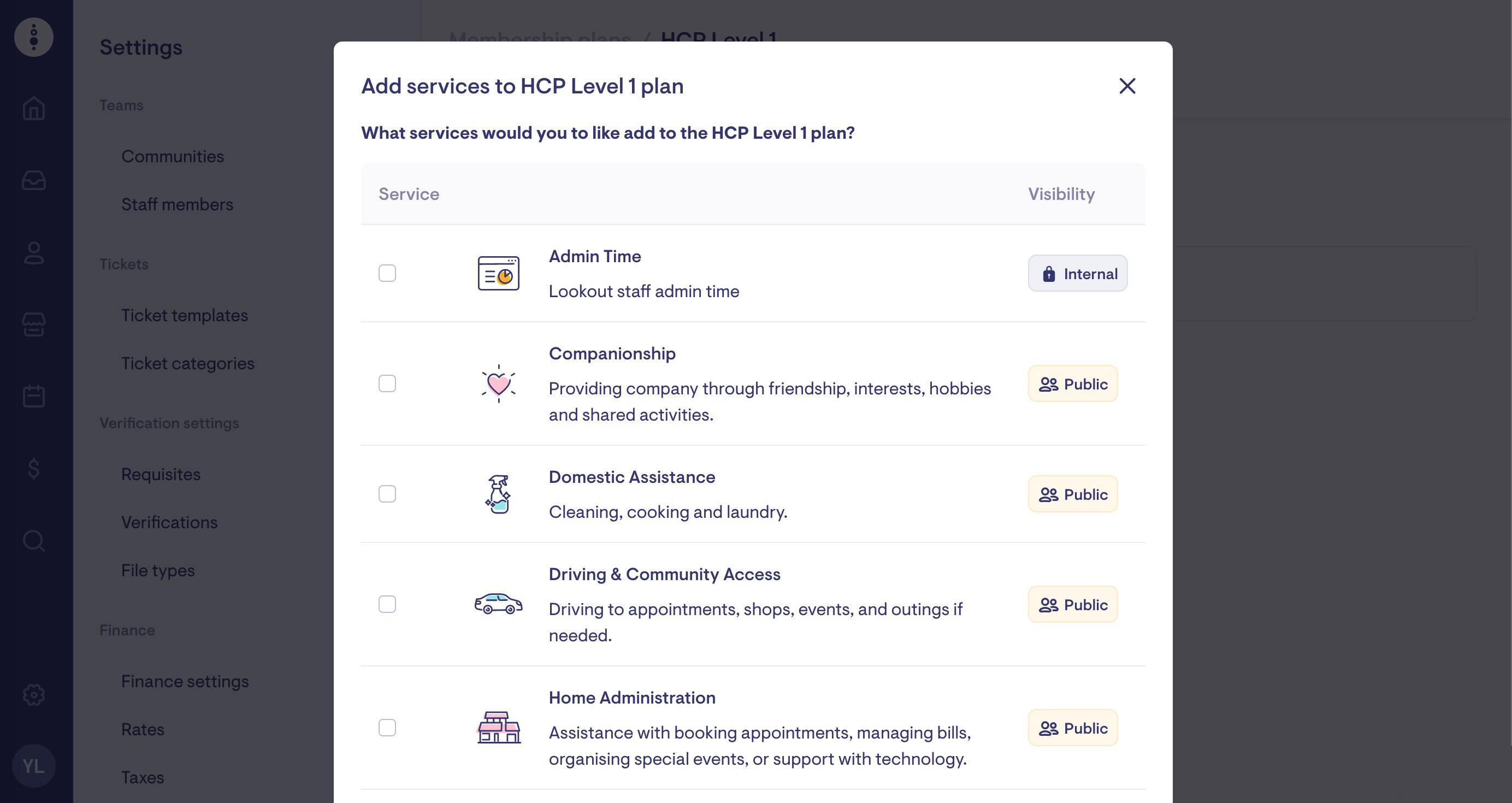Open the calendar sidebar icon

coord(33,396)
